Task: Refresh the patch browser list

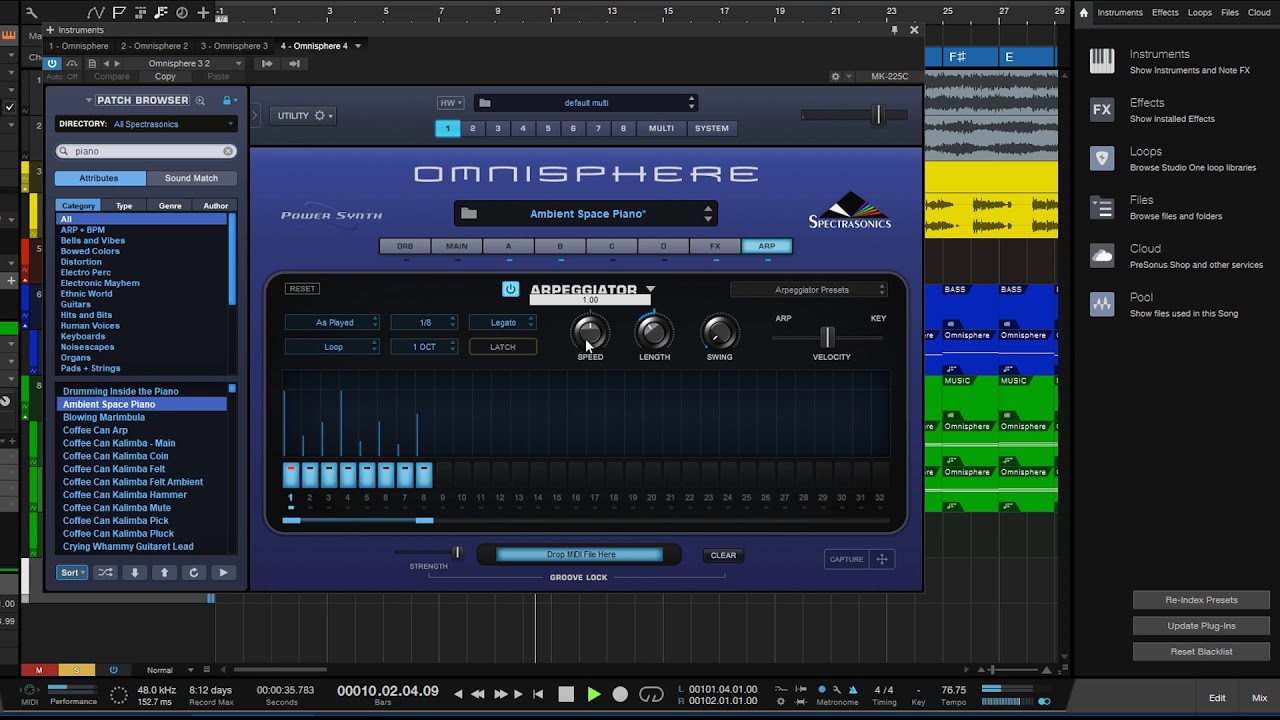Action: tap(194, 573)
